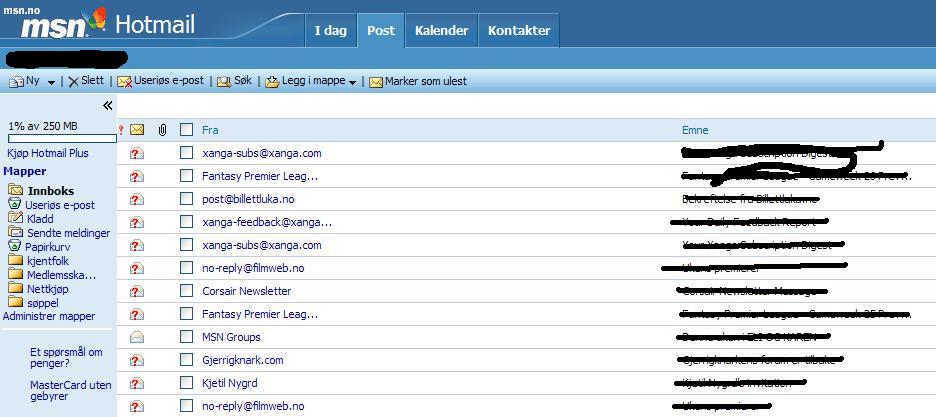Switch to the Post tab
This screenshot has width=936, height=417.
pyautogui.click(x=381, y=30)
